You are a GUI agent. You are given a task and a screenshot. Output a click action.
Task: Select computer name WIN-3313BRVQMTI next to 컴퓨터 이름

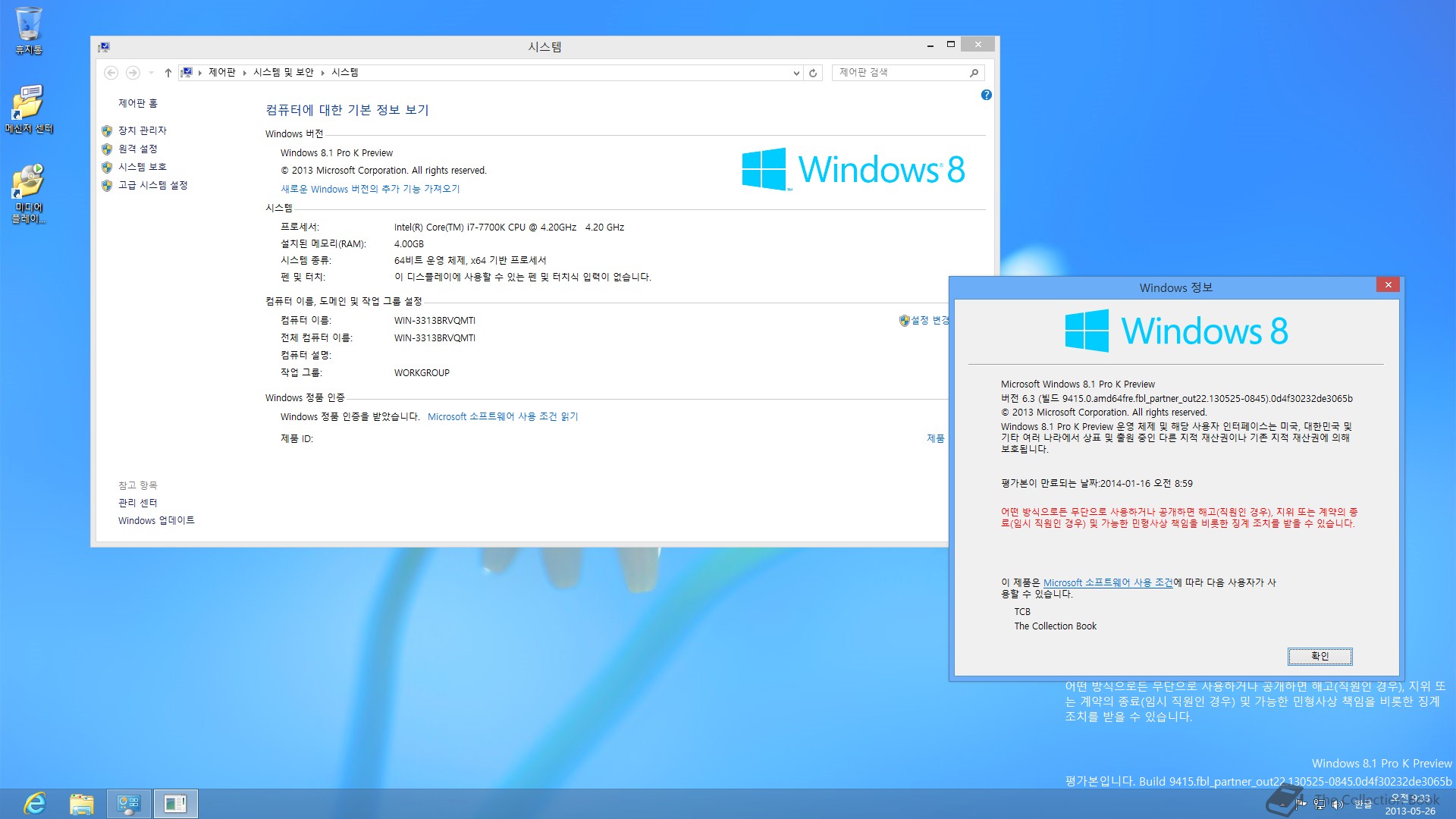(x=435, y=320)
